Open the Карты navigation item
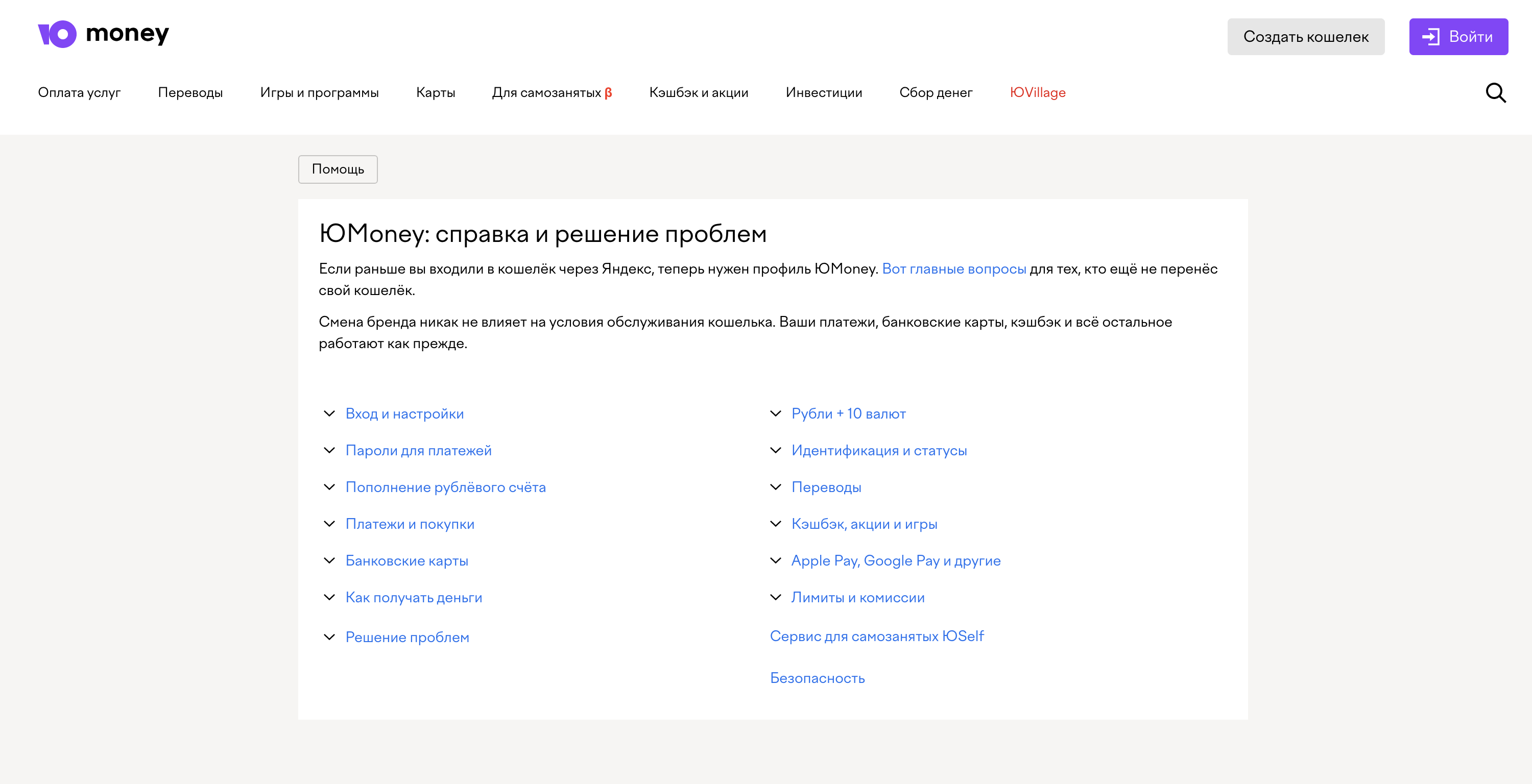 435,93
